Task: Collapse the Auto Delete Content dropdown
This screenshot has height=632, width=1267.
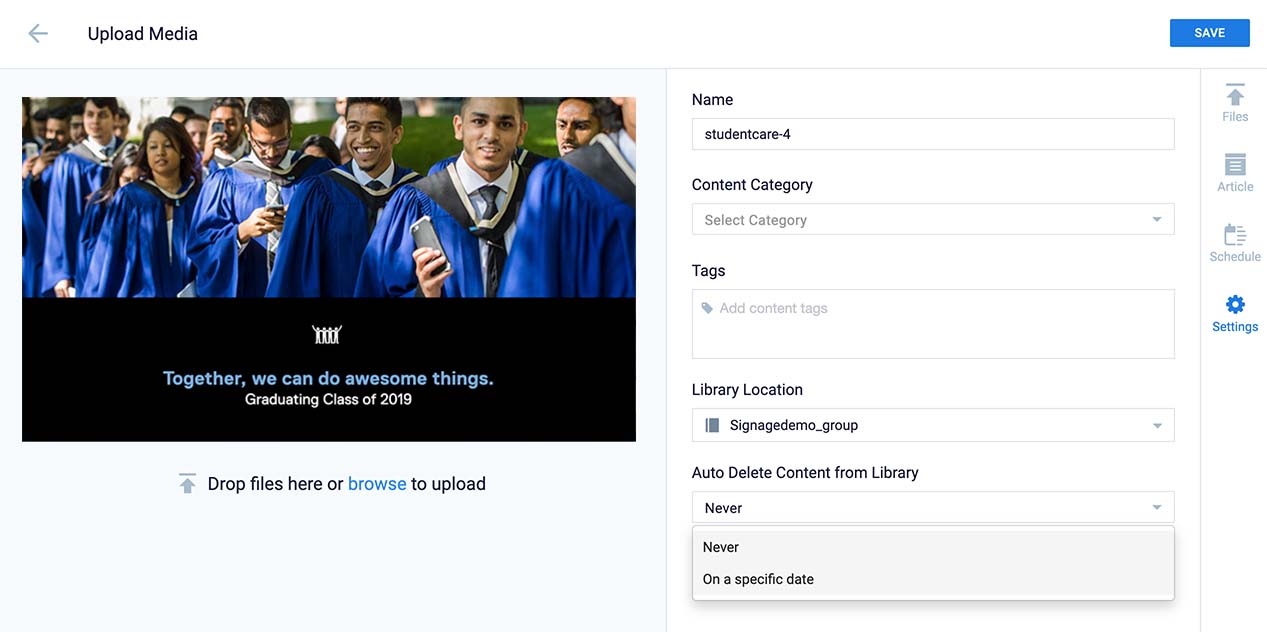Action: click(x=1157, y=508)
